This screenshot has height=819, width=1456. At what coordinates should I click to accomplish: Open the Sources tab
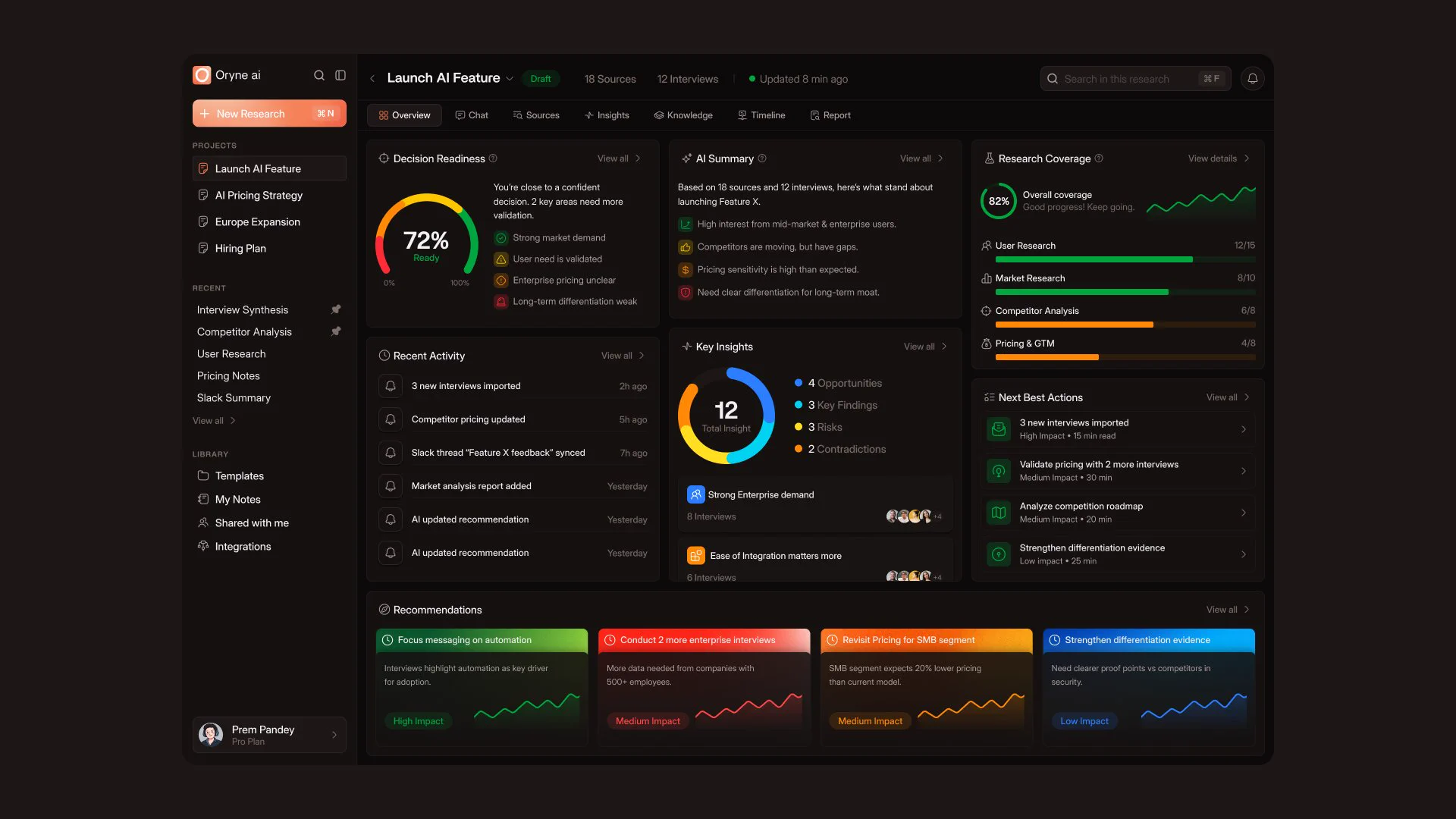pyautogui.click(x=536, y=115)
